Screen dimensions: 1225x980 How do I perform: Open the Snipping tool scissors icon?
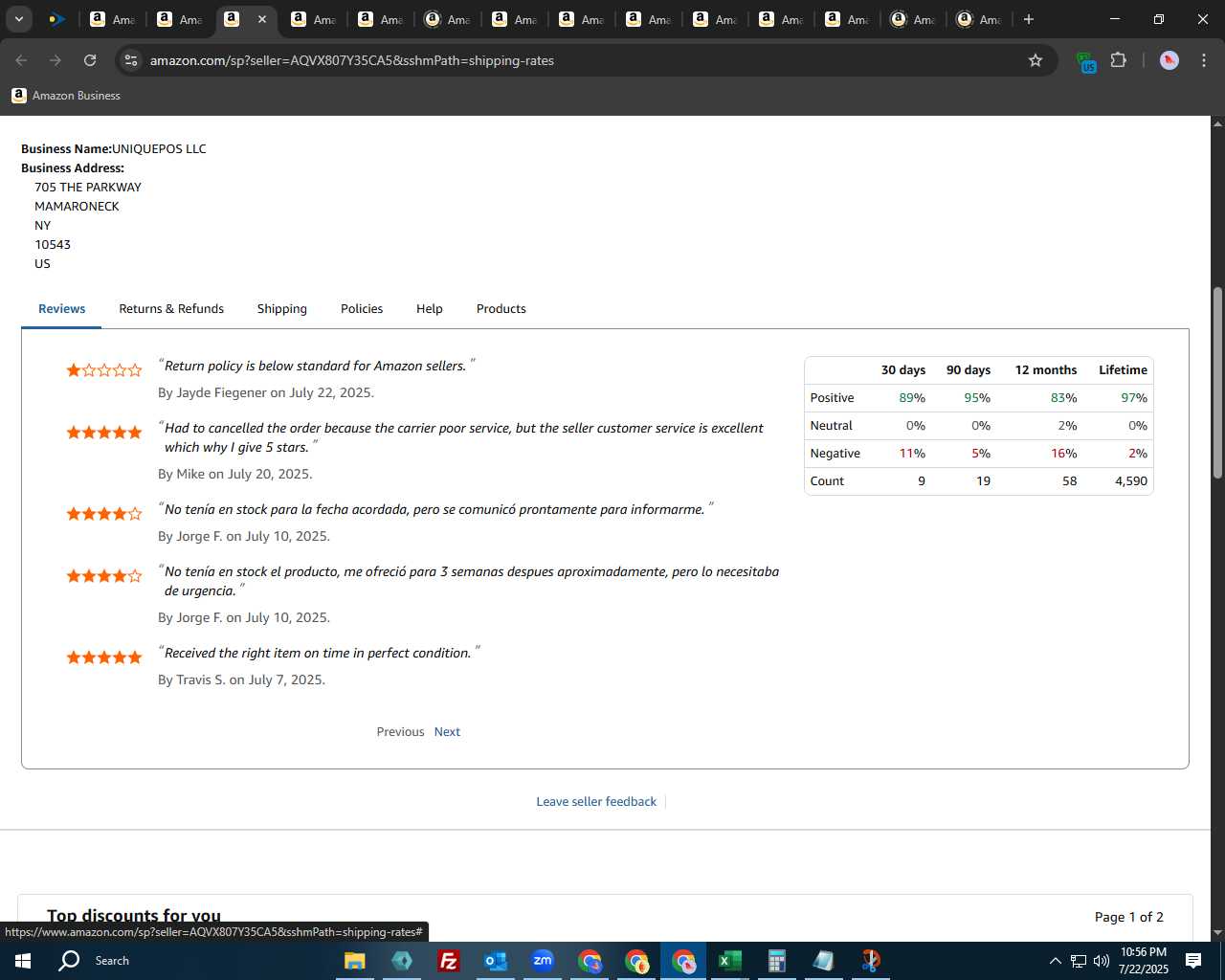(x=870, y=961)
